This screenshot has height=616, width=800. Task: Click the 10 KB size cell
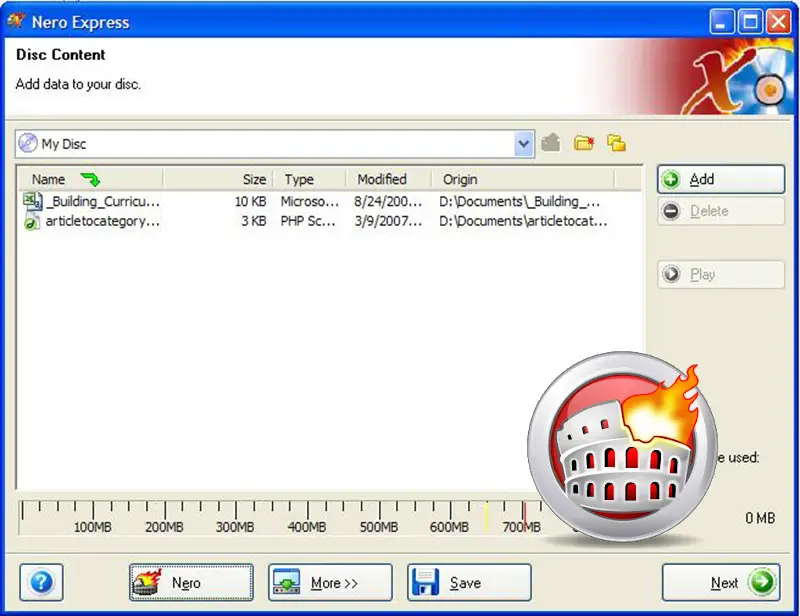[251, 202]
